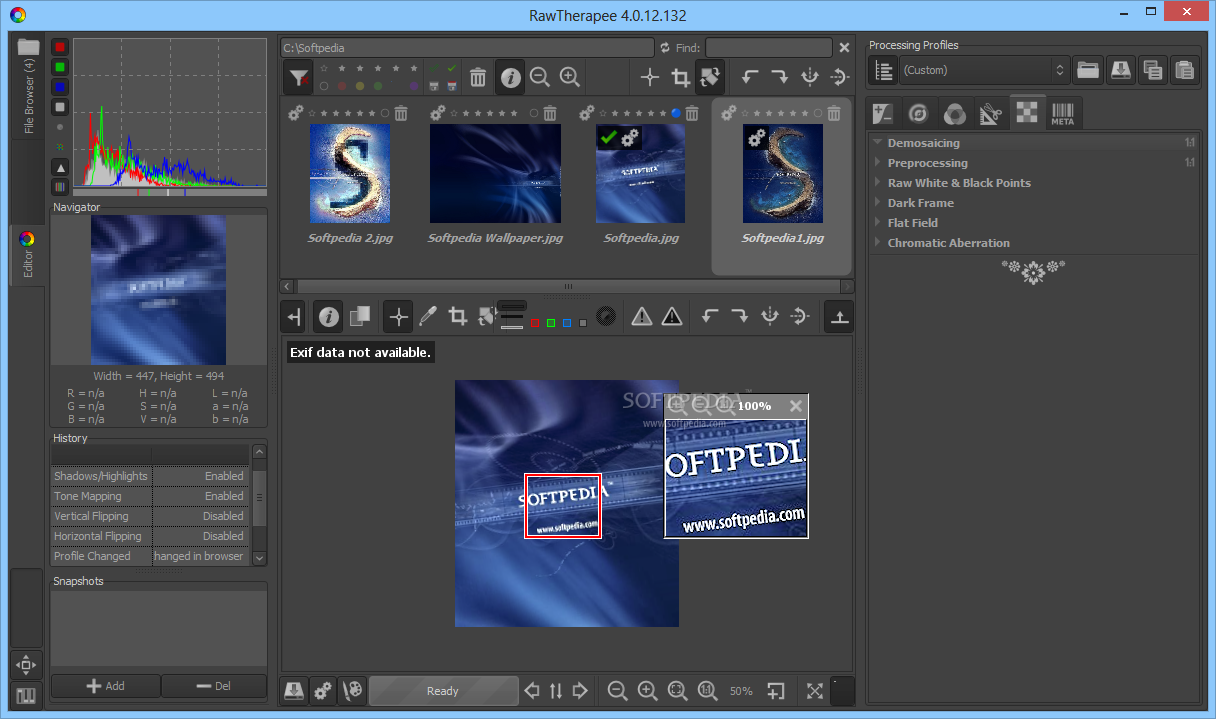Toggle green channel preview in editor
This screenshot has width=1216, height=719.
tap(551, 323)
